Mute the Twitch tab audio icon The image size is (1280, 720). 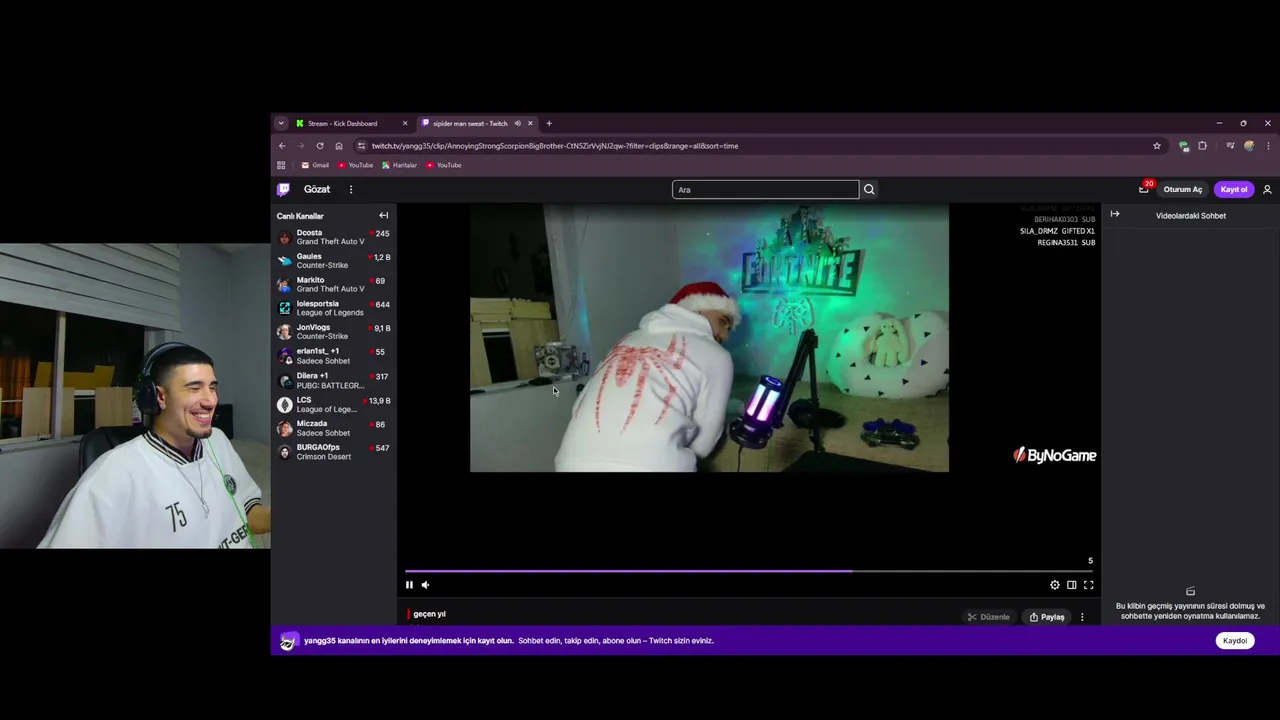pos(517,123)
